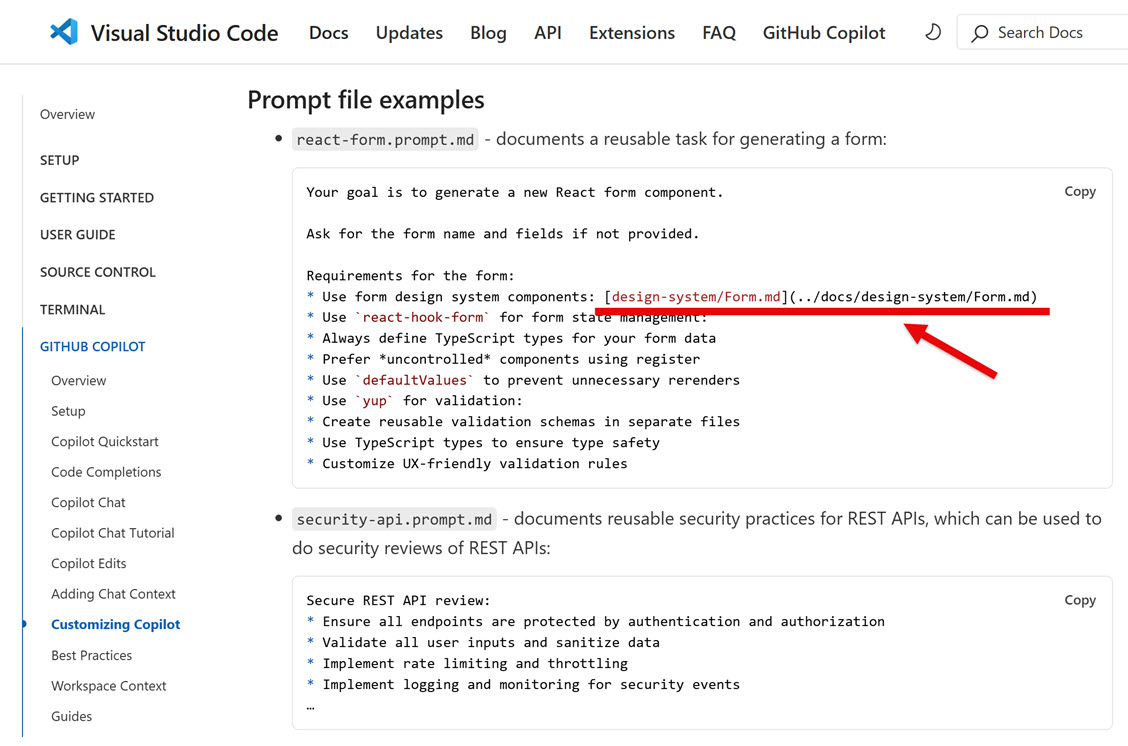Copy the react-form prompt example
This screenshot has width=1128, height=746.
coord(1080,191)
